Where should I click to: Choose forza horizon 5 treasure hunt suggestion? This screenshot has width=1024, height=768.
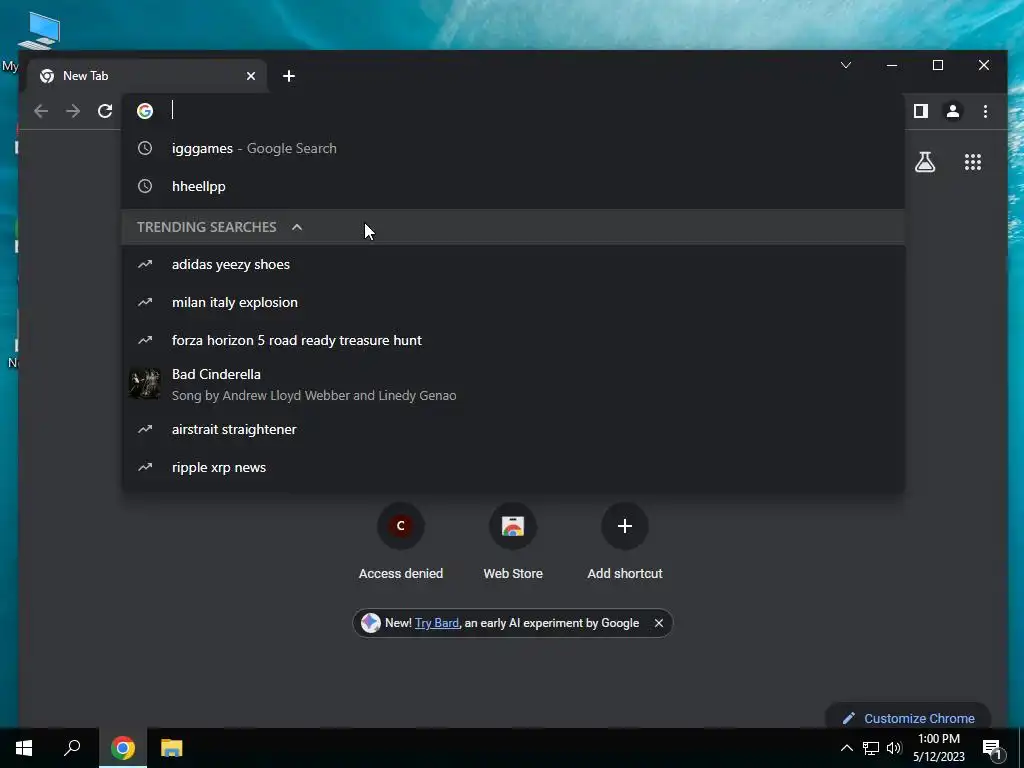coord(513,340)
